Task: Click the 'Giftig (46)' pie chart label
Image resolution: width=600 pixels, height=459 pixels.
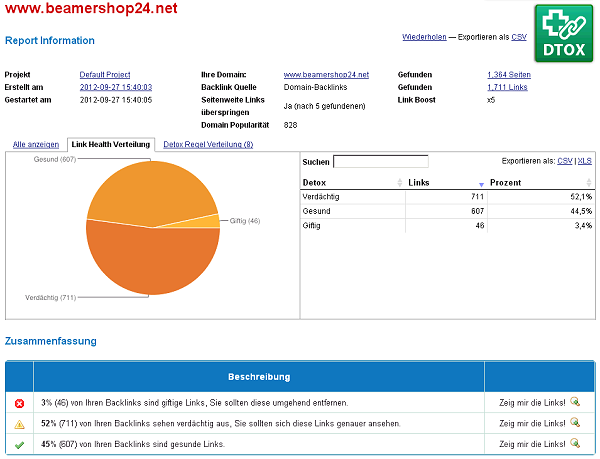Action: pos(245,221)
